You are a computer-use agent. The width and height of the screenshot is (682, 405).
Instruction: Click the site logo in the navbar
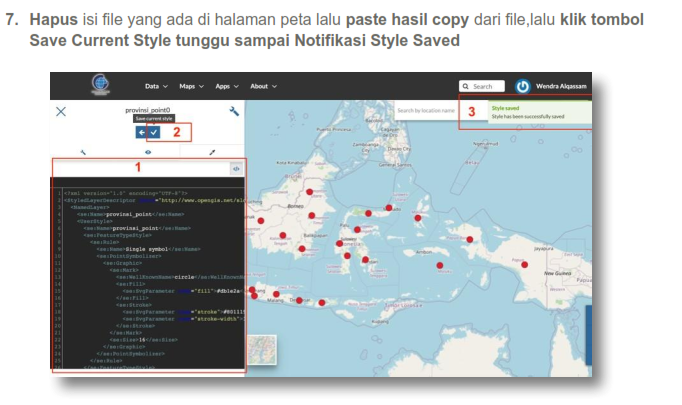100,86
